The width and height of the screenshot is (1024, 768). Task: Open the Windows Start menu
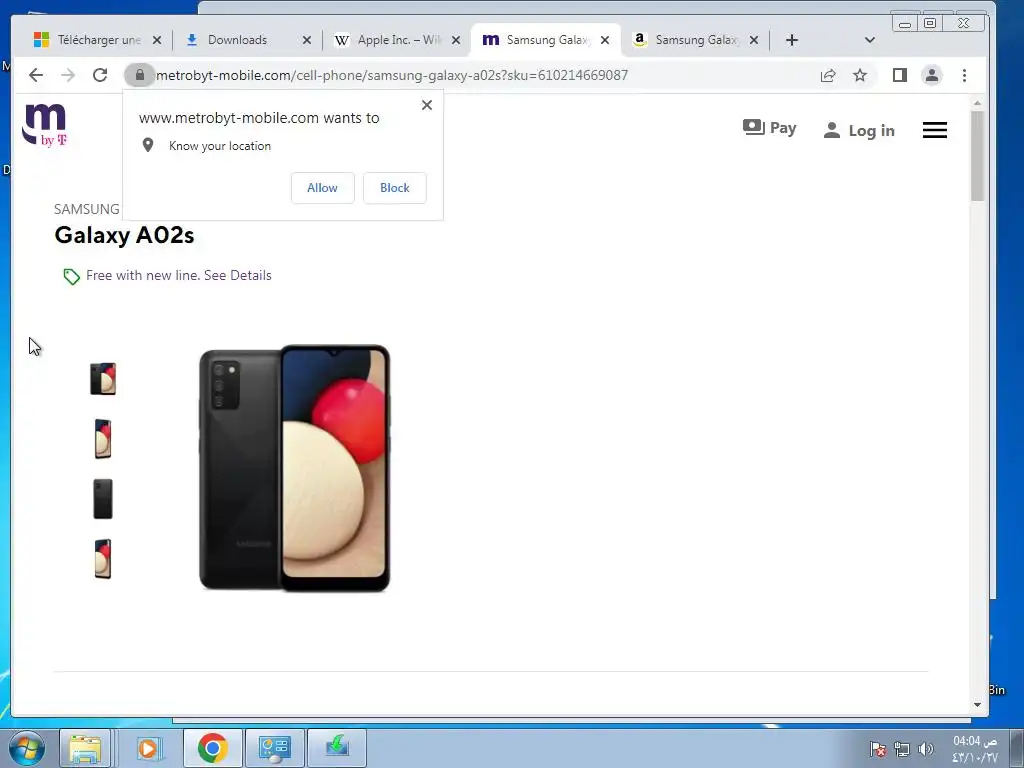pos(27,748)
